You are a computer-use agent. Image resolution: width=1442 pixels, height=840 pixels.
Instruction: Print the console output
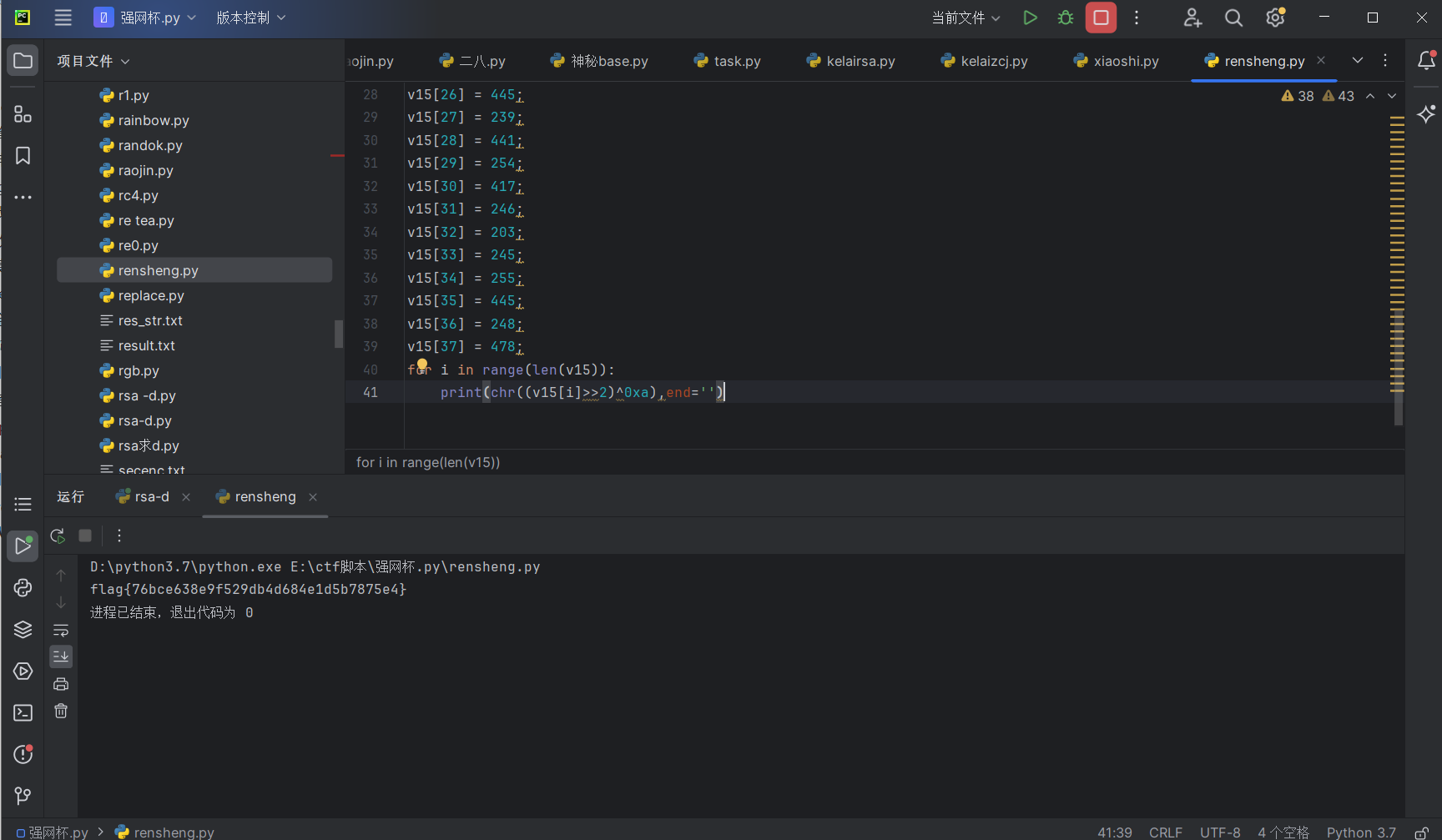61,684
